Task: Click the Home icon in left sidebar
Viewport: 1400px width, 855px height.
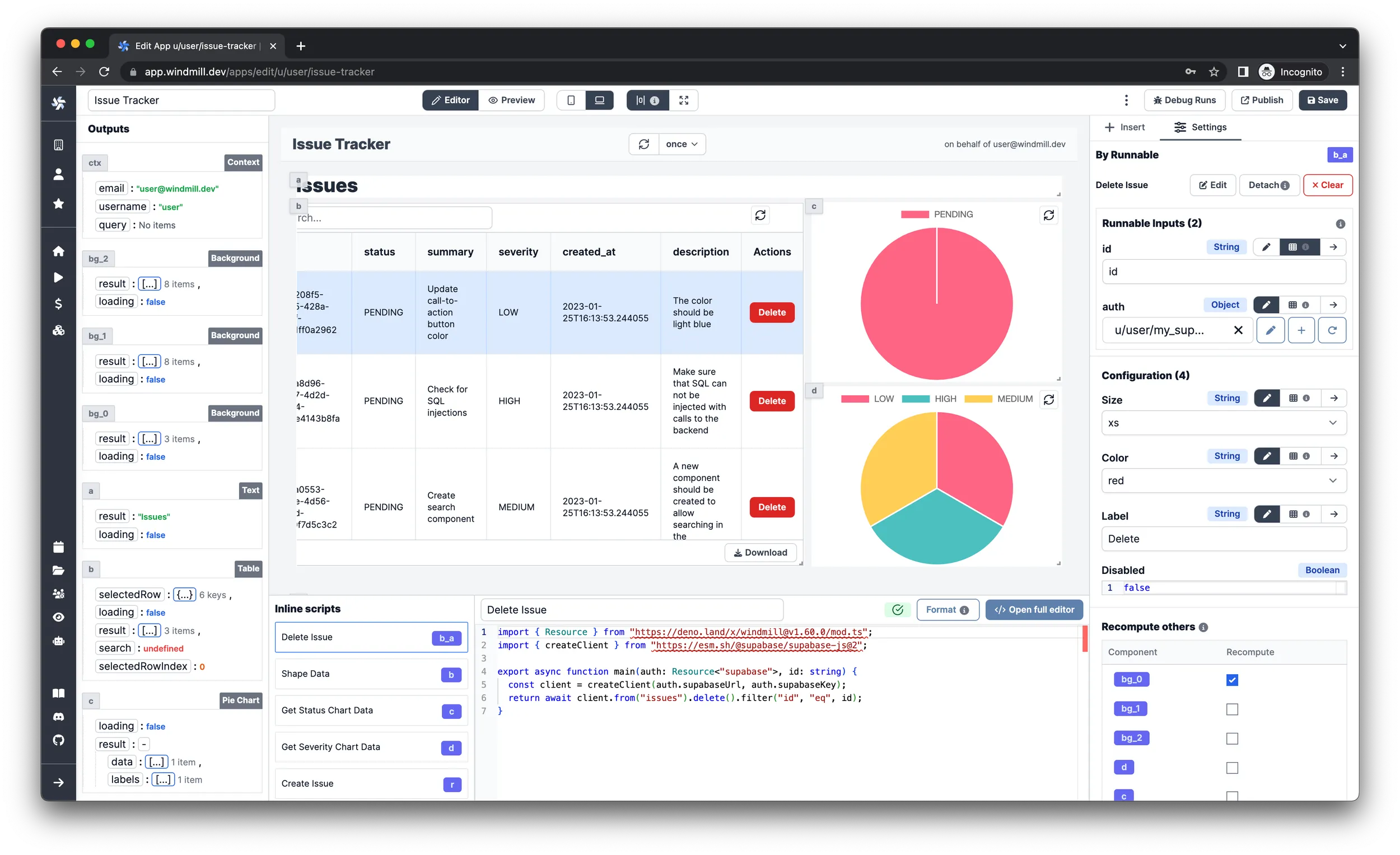Action: click(x=59, y=251)
